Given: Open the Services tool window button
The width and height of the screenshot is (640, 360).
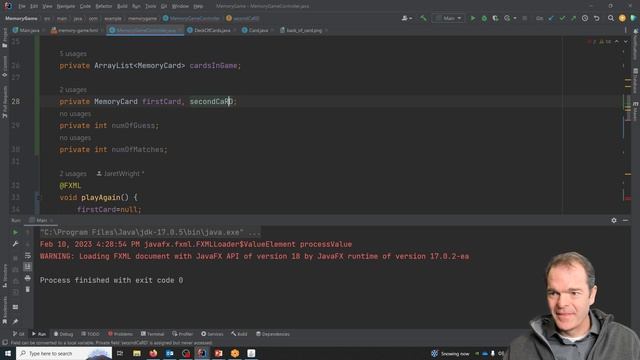Looking at the screenshot, I should (212, 334).
